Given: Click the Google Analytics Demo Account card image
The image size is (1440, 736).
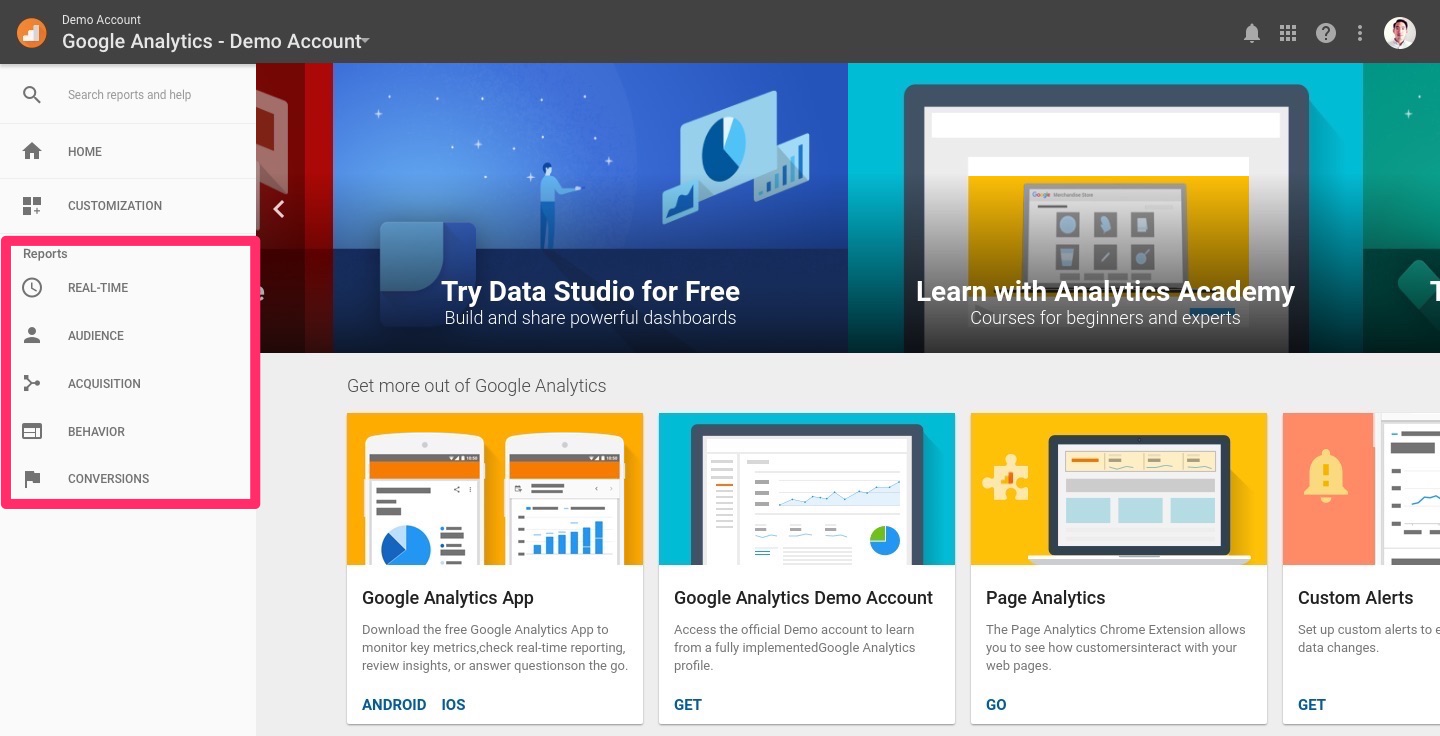Looking at the screenshot, I should [x=807, y=489].
